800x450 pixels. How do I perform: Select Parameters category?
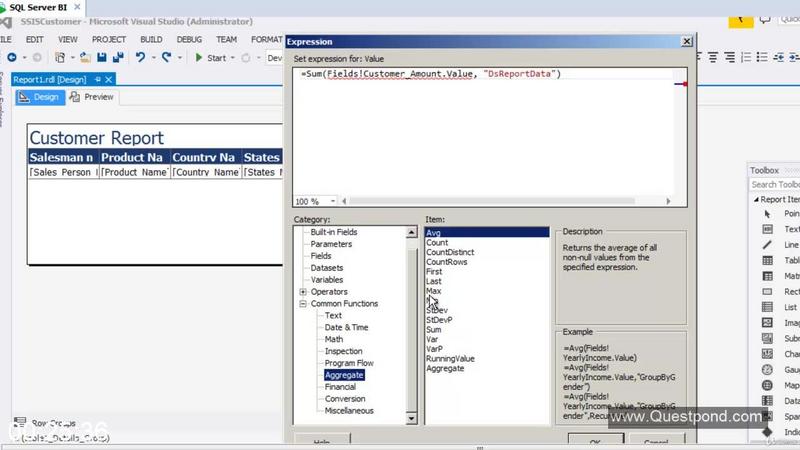(x=331, y=244)
